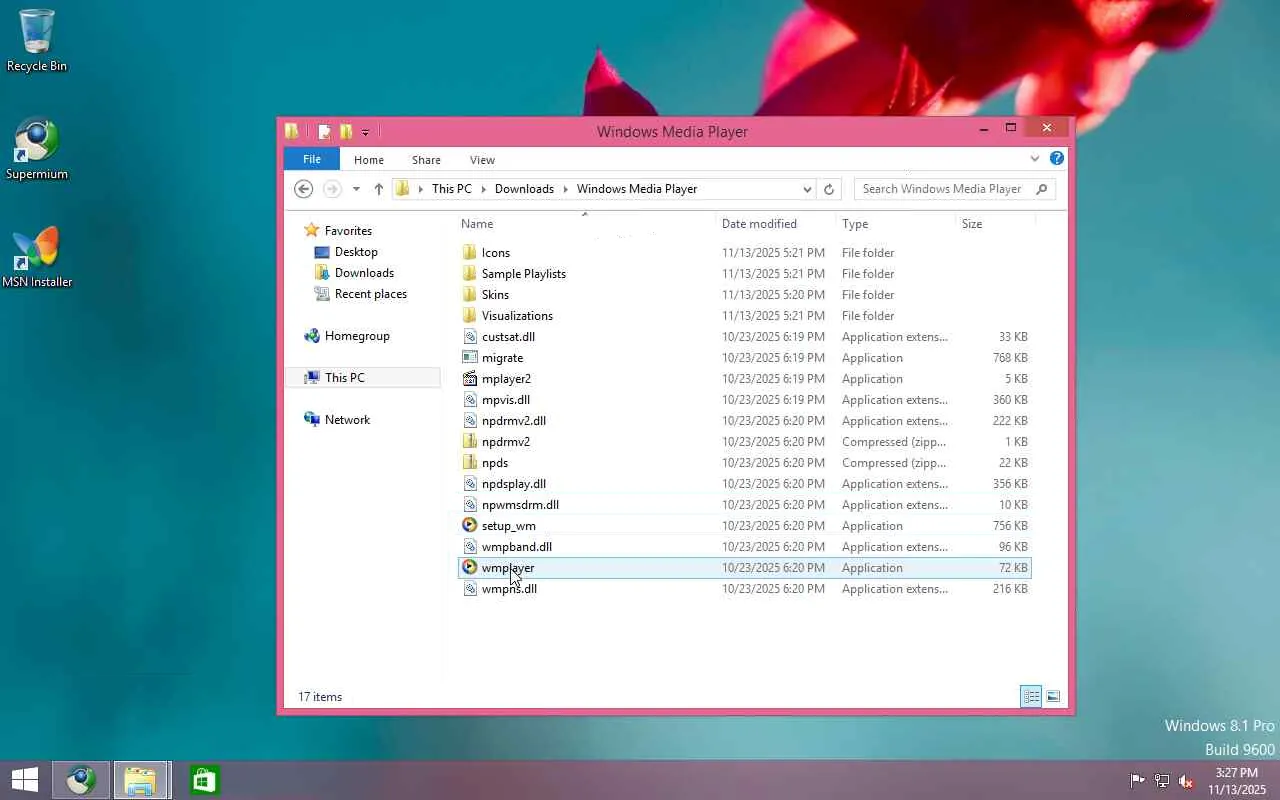Select the MSN Installer desktop shortcut
Screen dimensions: 1280x800
coord(37,258)
